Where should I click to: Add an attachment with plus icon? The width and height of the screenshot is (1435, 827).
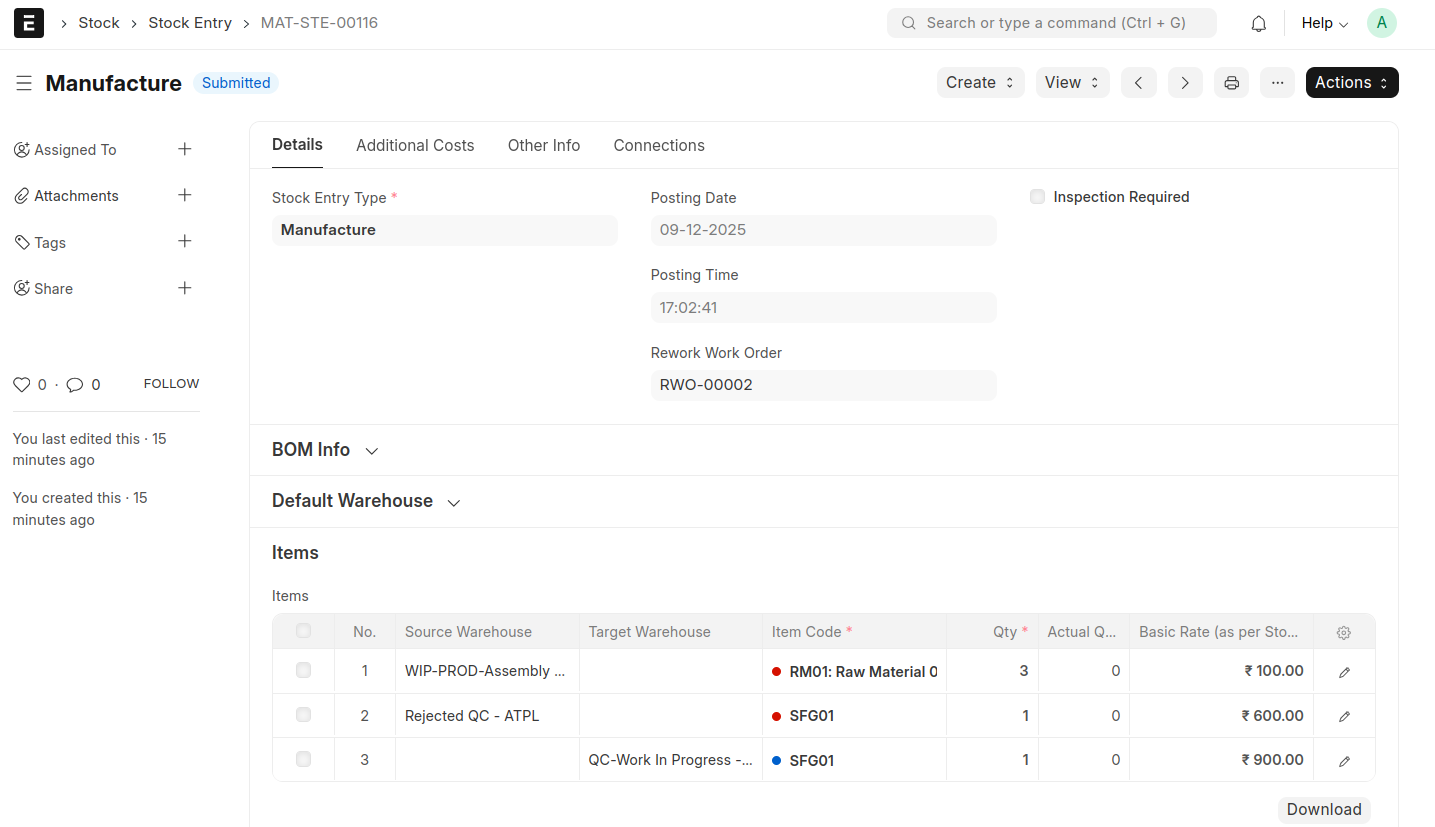coord(184,195)
